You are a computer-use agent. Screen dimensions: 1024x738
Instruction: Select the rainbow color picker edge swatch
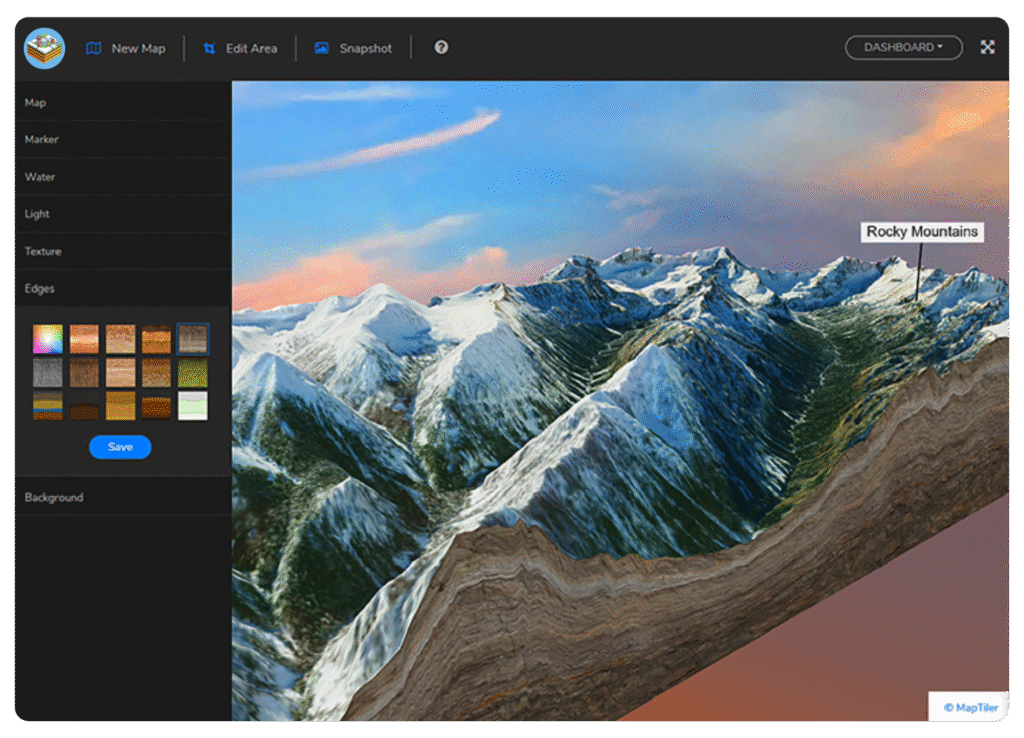tap(47, 339)
